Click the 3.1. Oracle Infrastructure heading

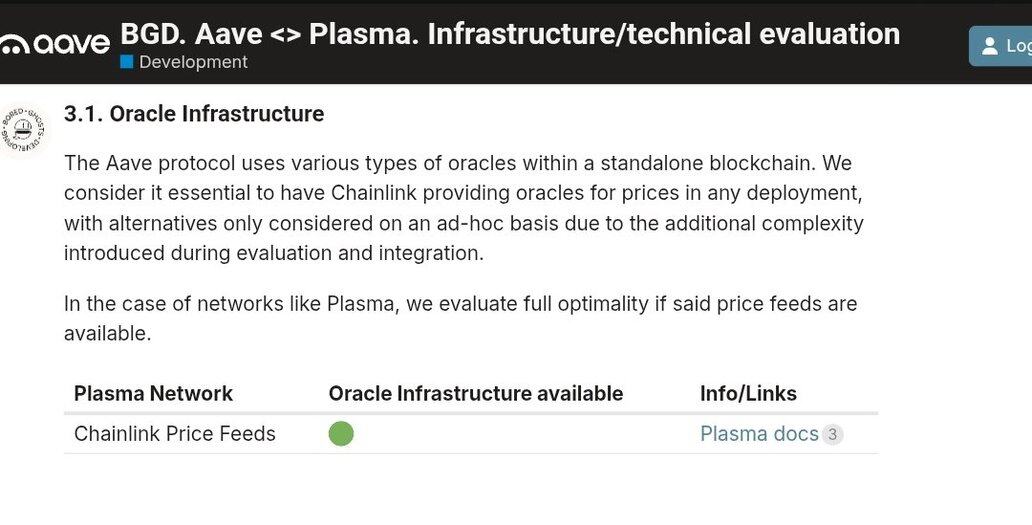(x=194, y=114)
